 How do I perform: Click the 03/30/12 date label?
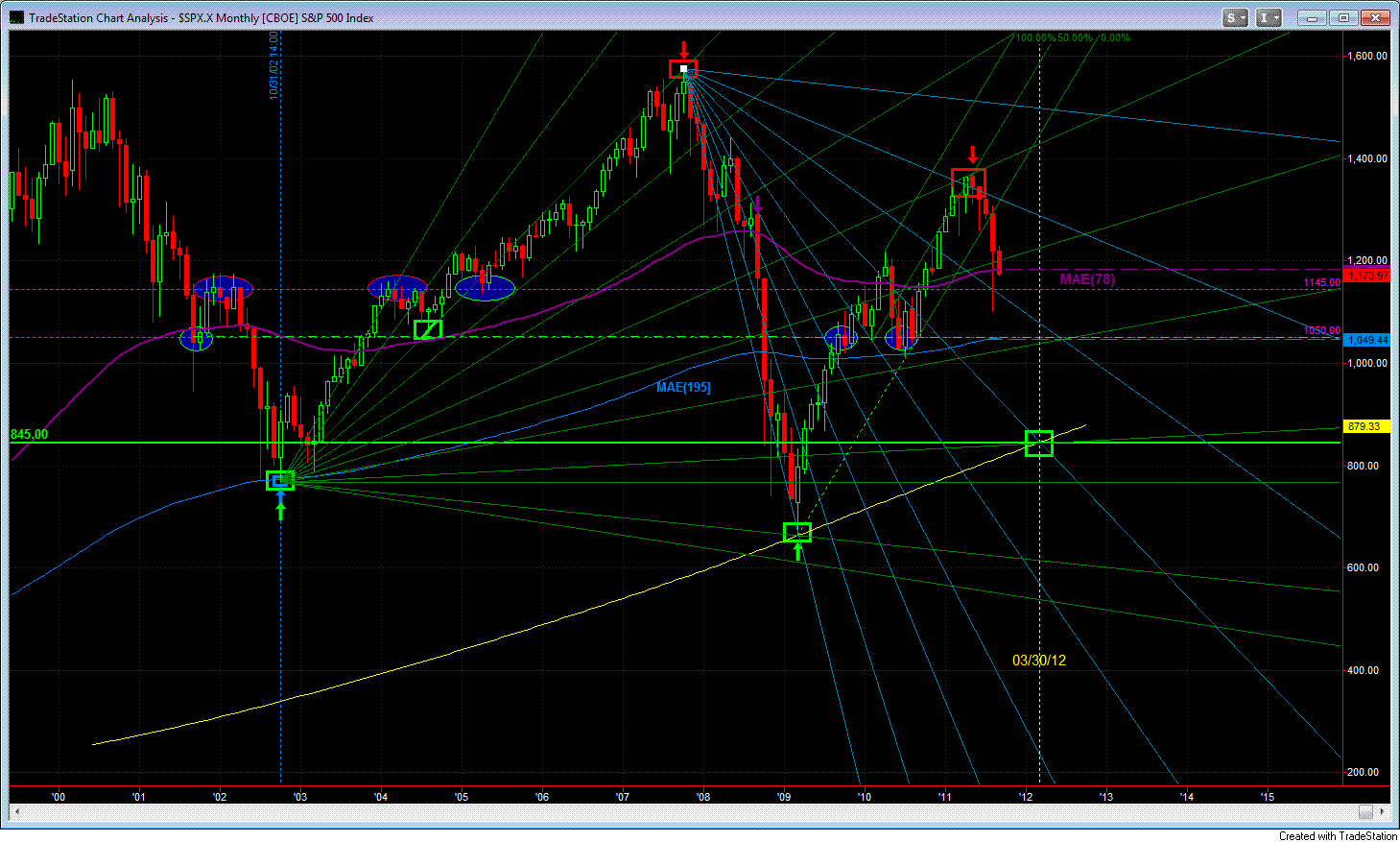tap(1039, 661)
